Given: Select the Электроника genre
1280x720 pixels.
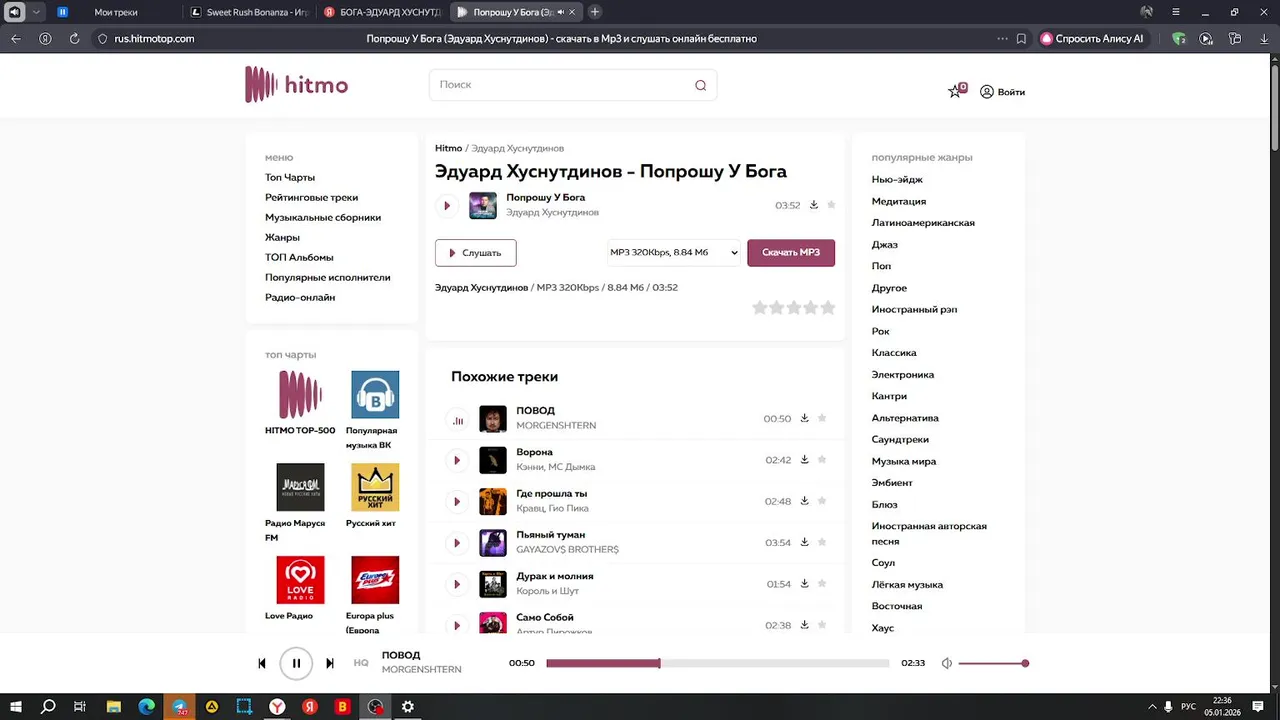Looking at the screenshot, I should coord(903,374).
